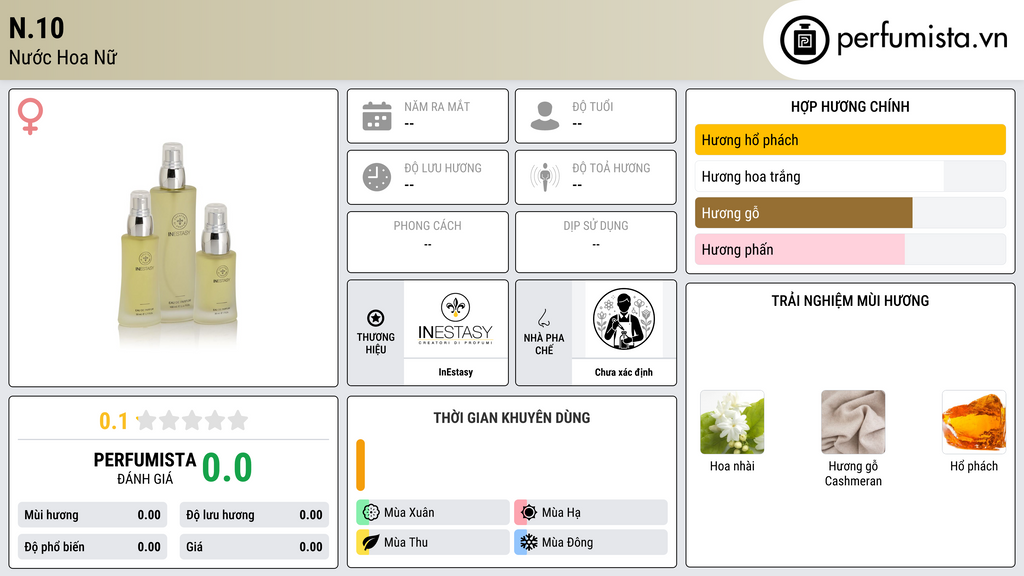Viewport: 1024px width, 576px height.
Task: Click the Hoa nhài note caption
Action: point(732,466)
